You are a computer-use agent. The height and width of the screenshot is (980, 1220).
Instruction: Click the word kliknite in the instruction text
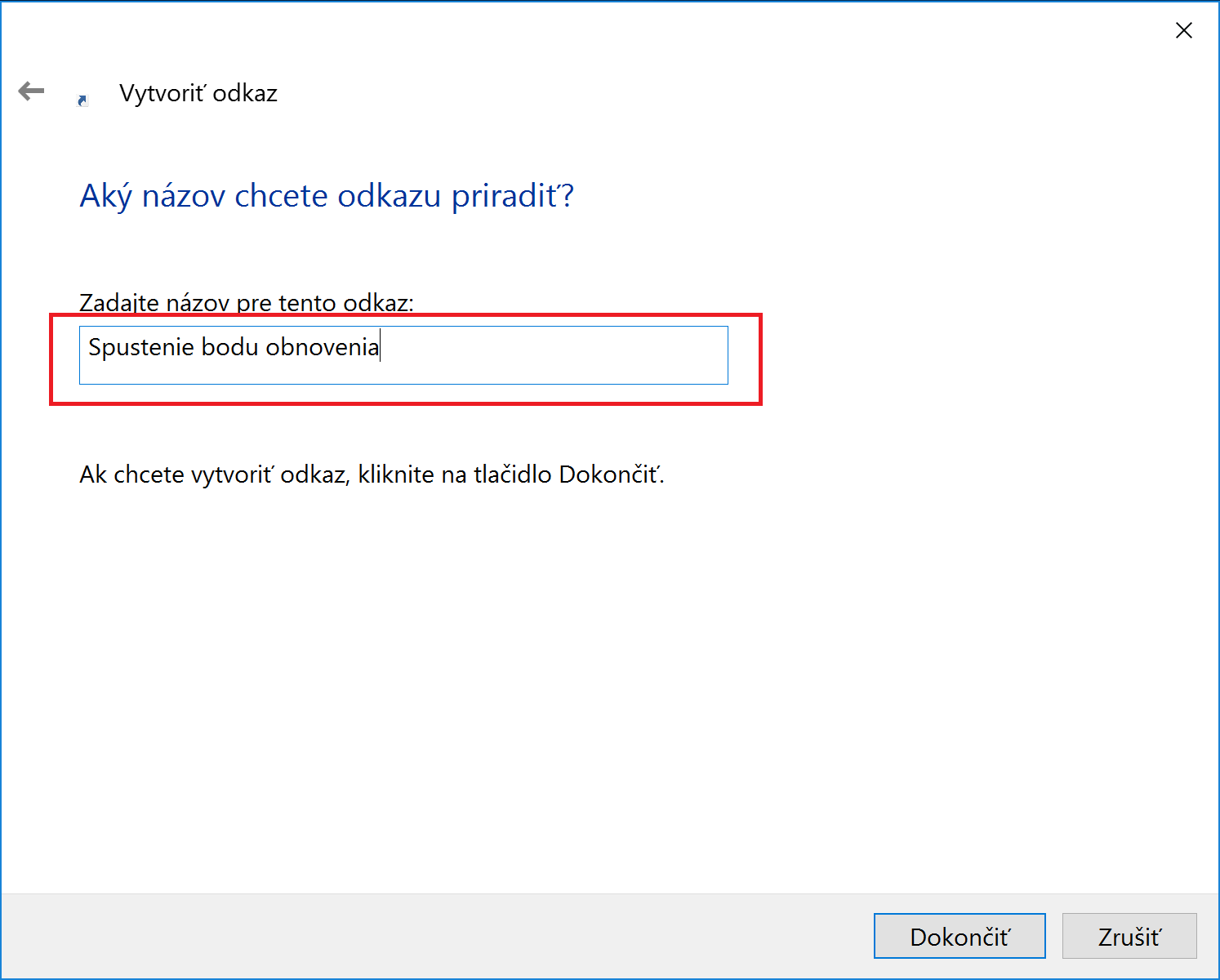396,474
